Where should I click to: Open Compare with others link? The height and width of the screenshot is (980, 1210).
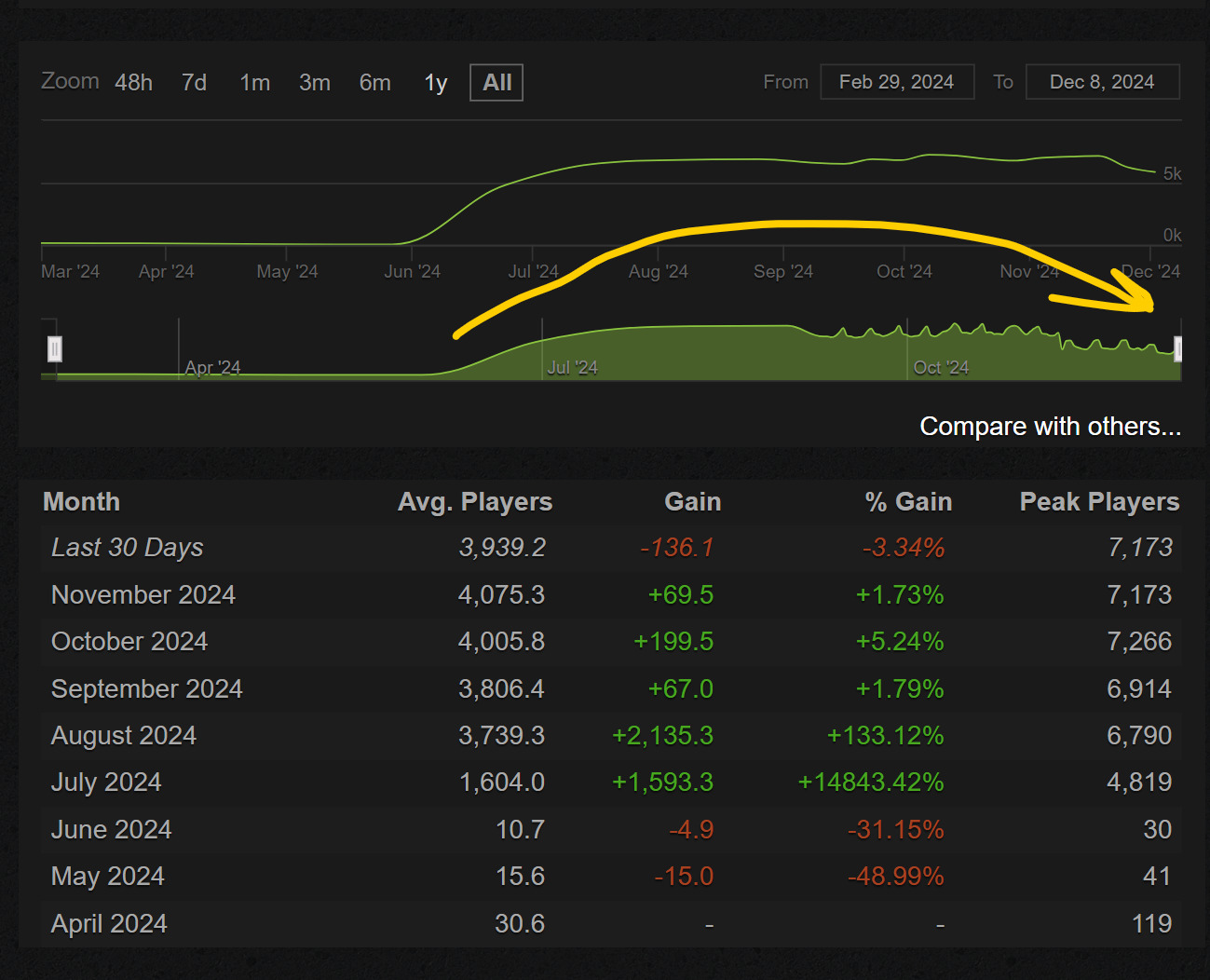(1050, 427)
